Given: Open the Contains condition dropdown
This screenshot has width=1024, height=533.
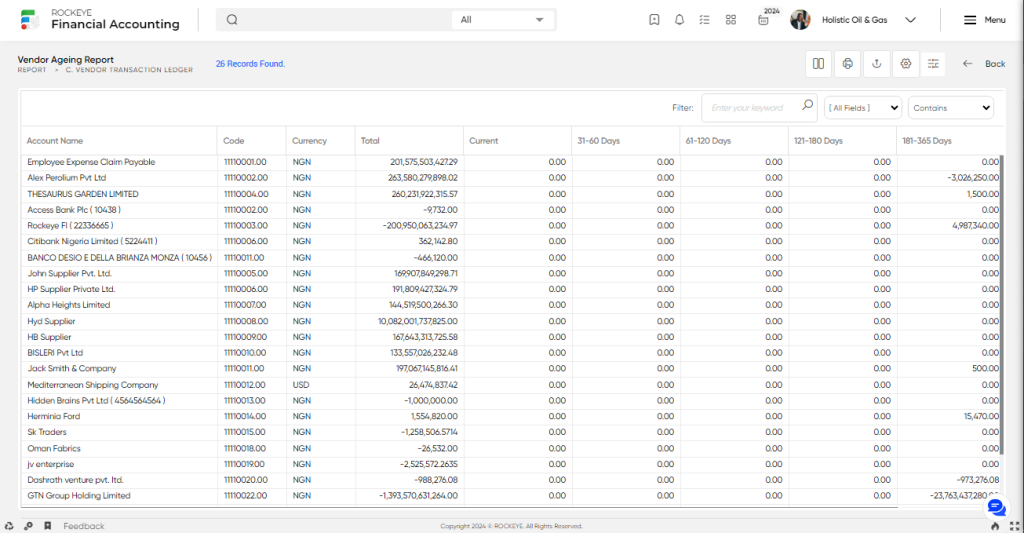Looking at the screenshot, I should click(951, 108).
